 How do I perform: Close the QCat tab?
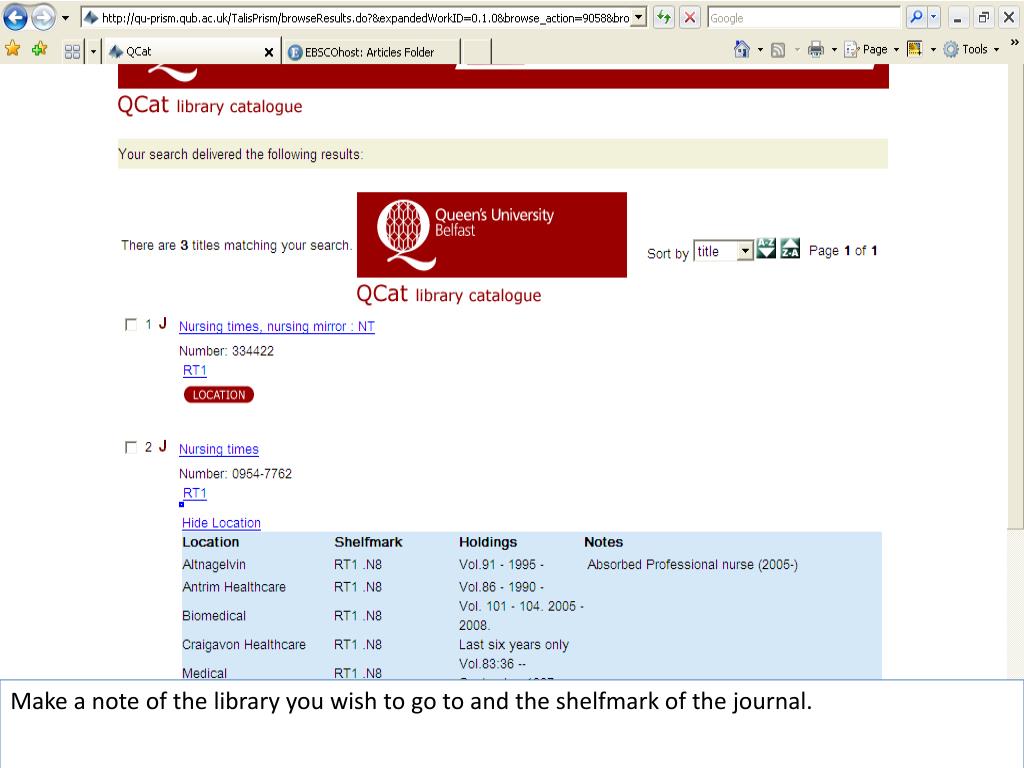[x=268, y=52]
